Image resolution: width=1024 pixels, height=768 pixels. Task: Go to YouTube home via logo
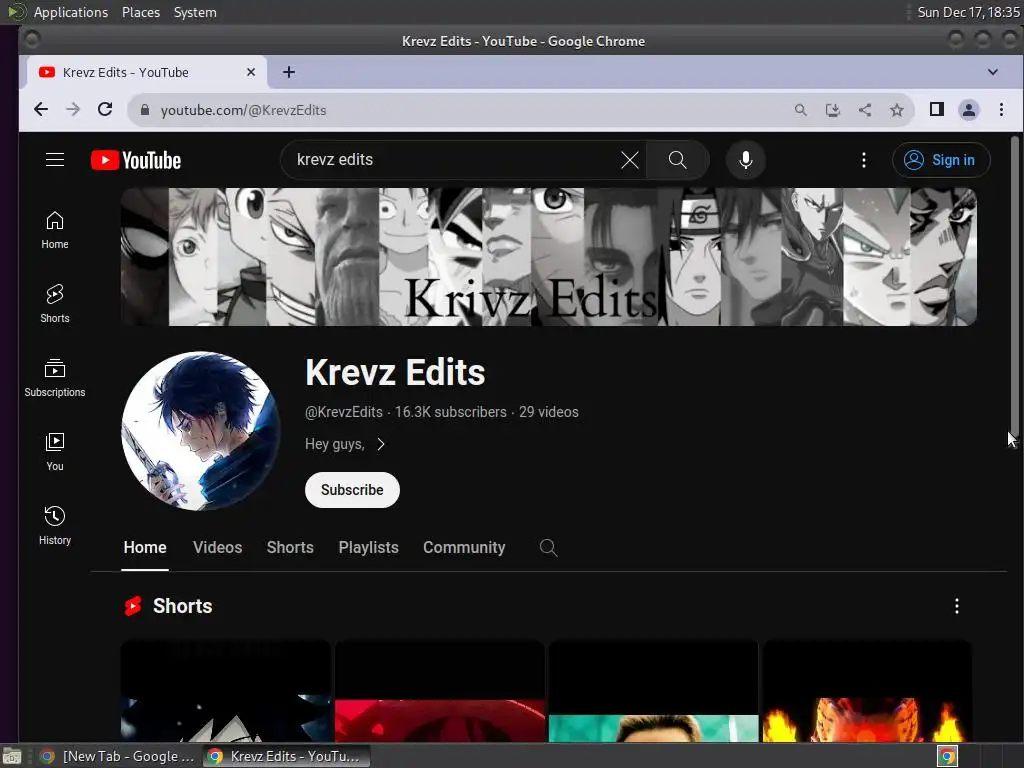tap(136, 160)
